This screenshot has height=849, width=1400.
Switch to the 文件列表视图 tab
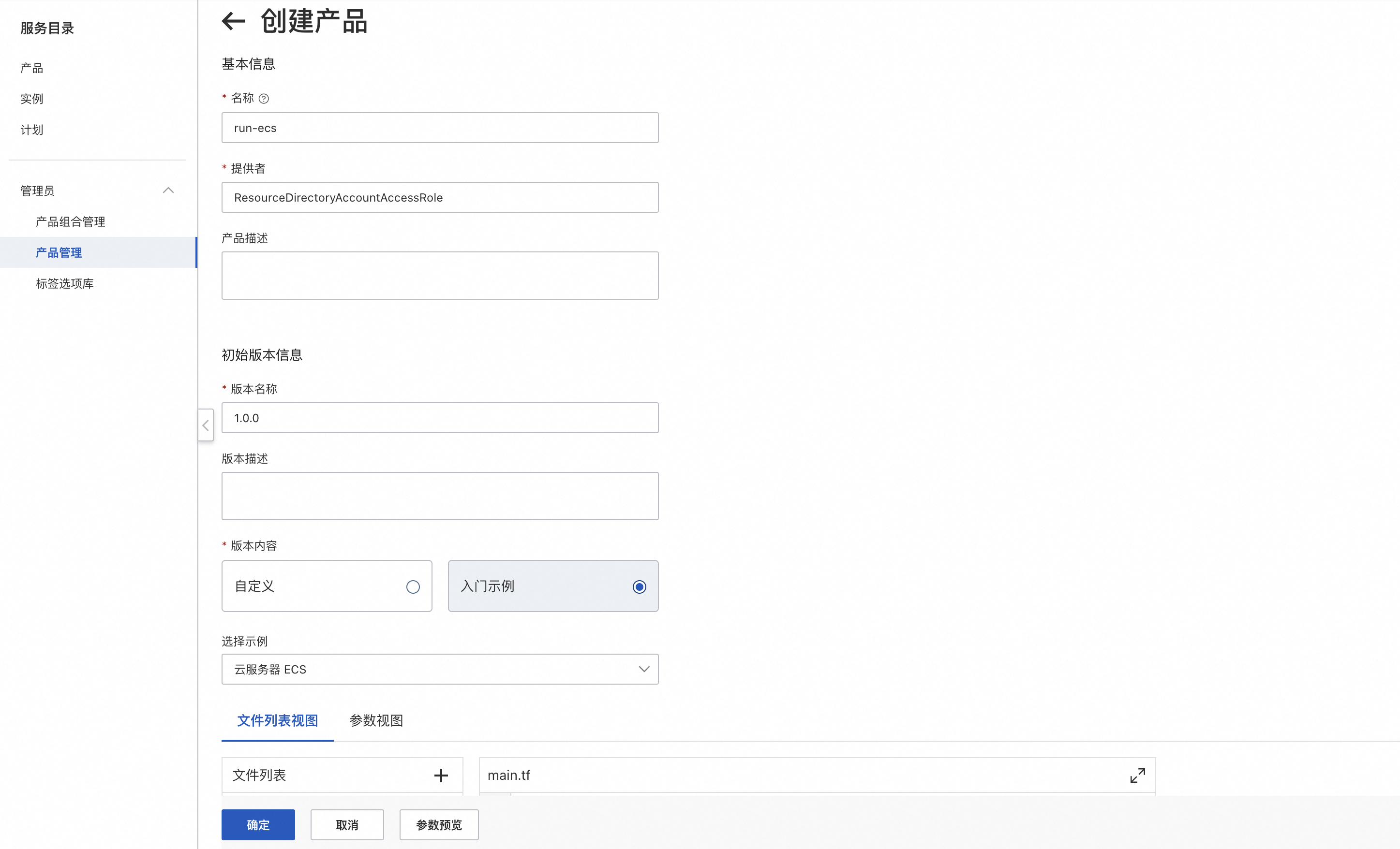277,720
